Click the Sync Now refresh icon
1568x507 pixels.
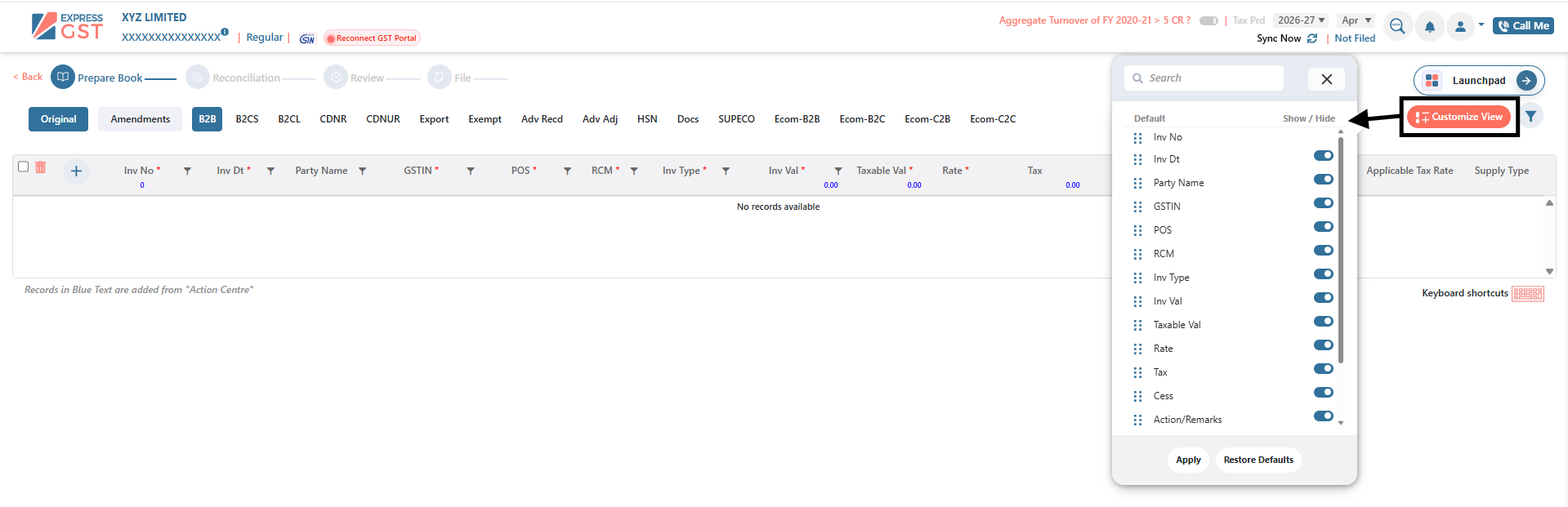(x=1312, y=38)
